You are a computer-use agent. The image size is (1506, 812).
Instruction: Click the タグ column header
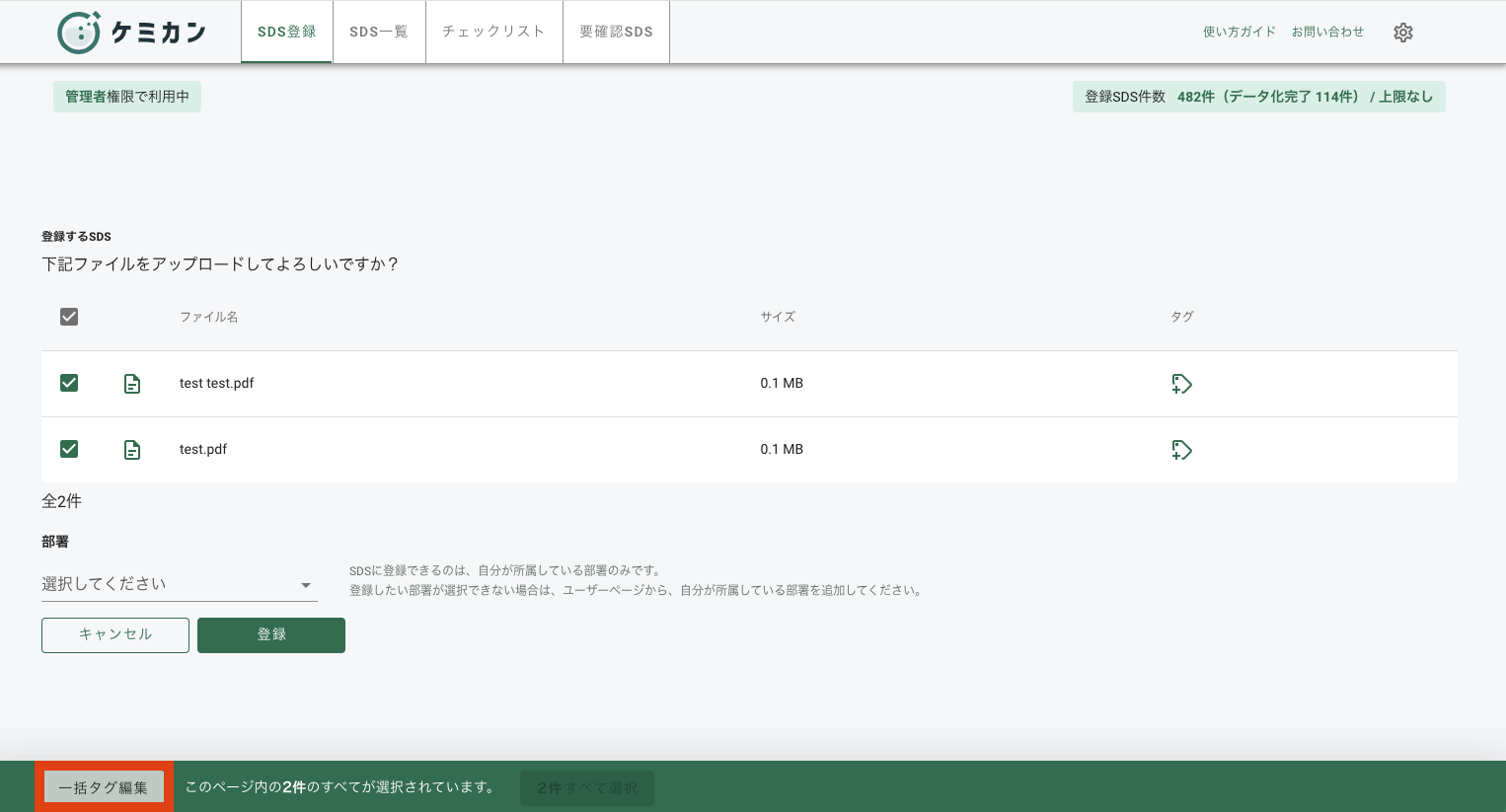(1182, 317)
